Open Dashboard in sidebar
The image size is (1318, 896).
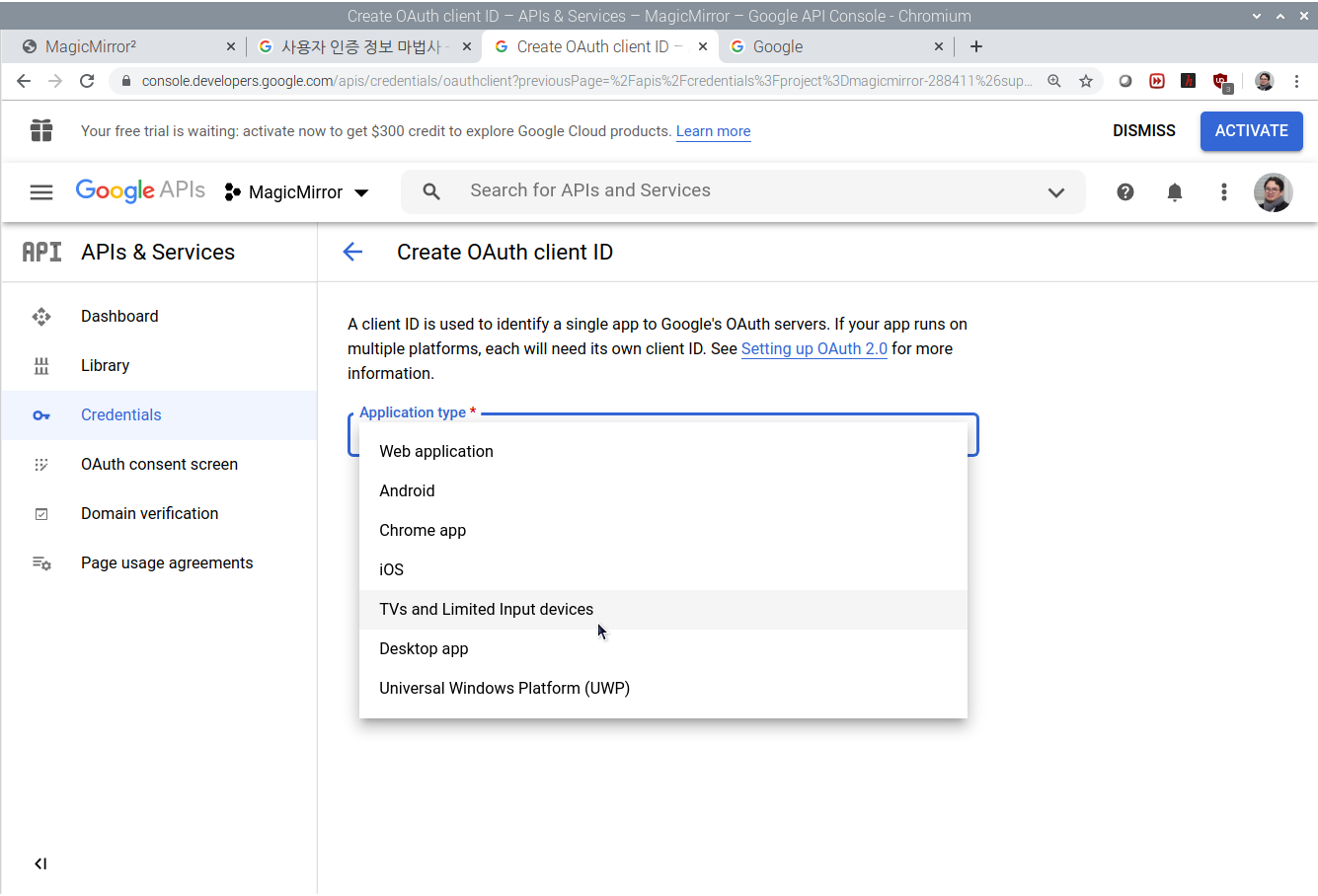[119, 317]
